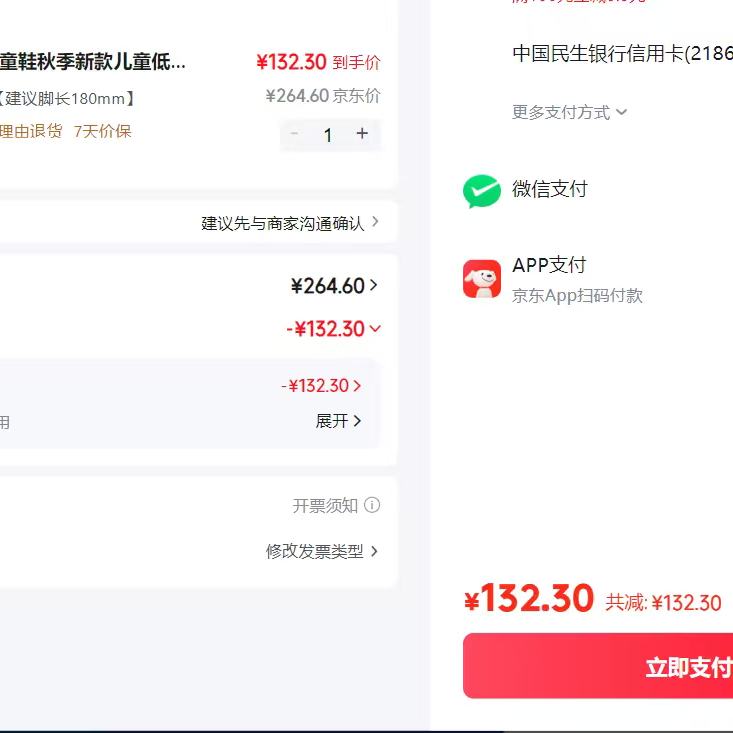Select 微信支付 payment method
733x733 pixels.
point(550,189)
